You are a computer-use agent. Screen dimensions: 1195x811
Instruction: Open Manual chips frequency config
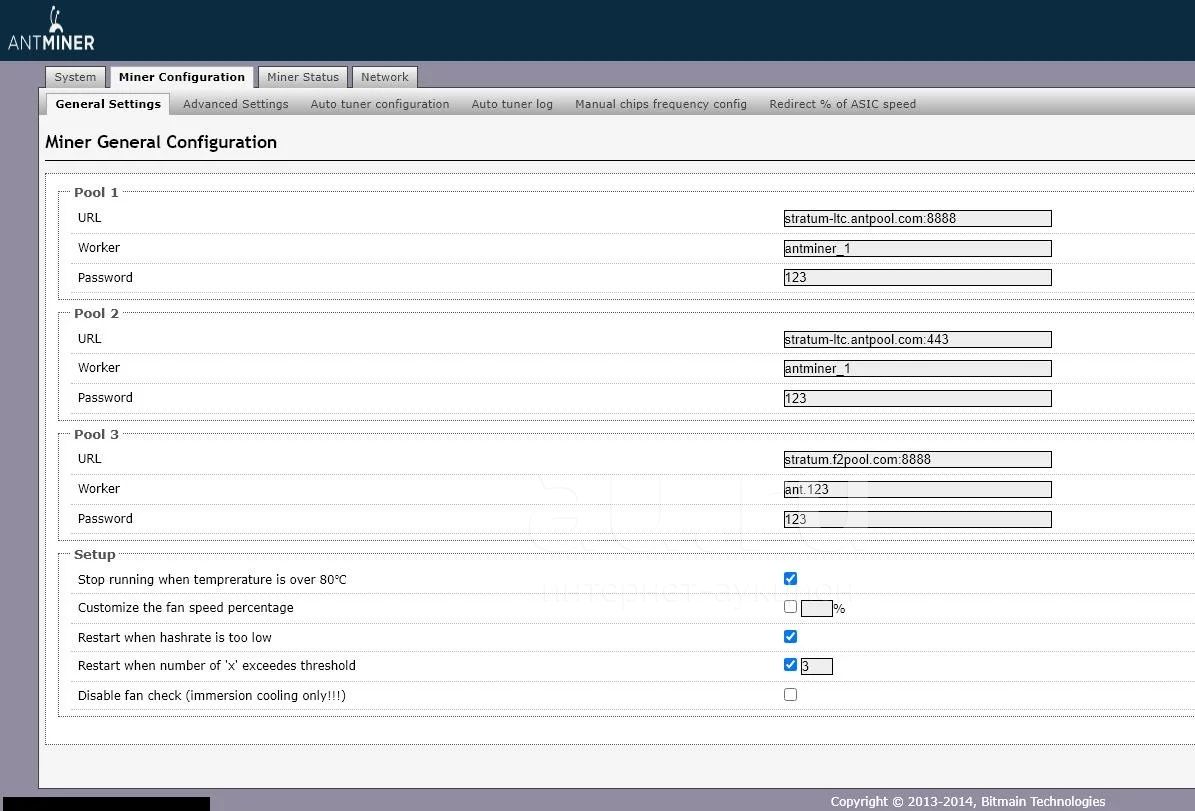pyautogui.click(x=661, y=104)
